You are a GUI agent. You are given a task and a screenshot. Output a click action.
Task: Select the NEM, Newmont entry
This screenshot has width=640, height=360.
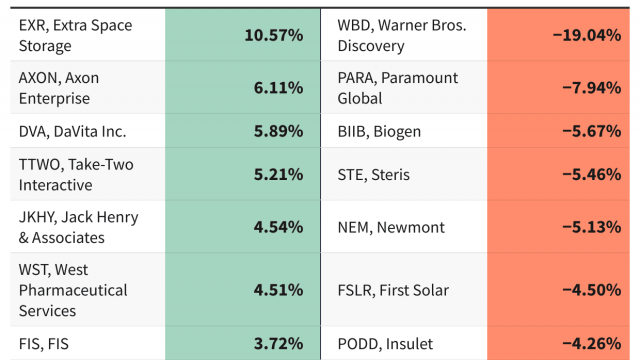(x=404, y=227)
